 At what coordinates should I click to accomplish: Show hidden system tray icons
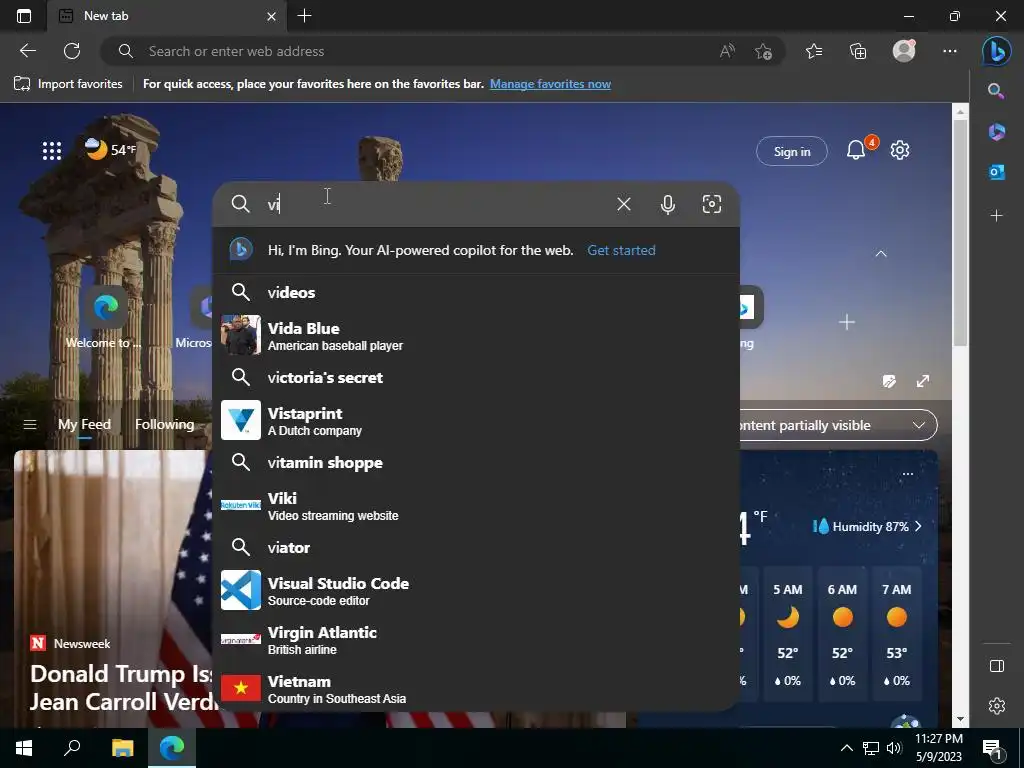pos(846,748)
